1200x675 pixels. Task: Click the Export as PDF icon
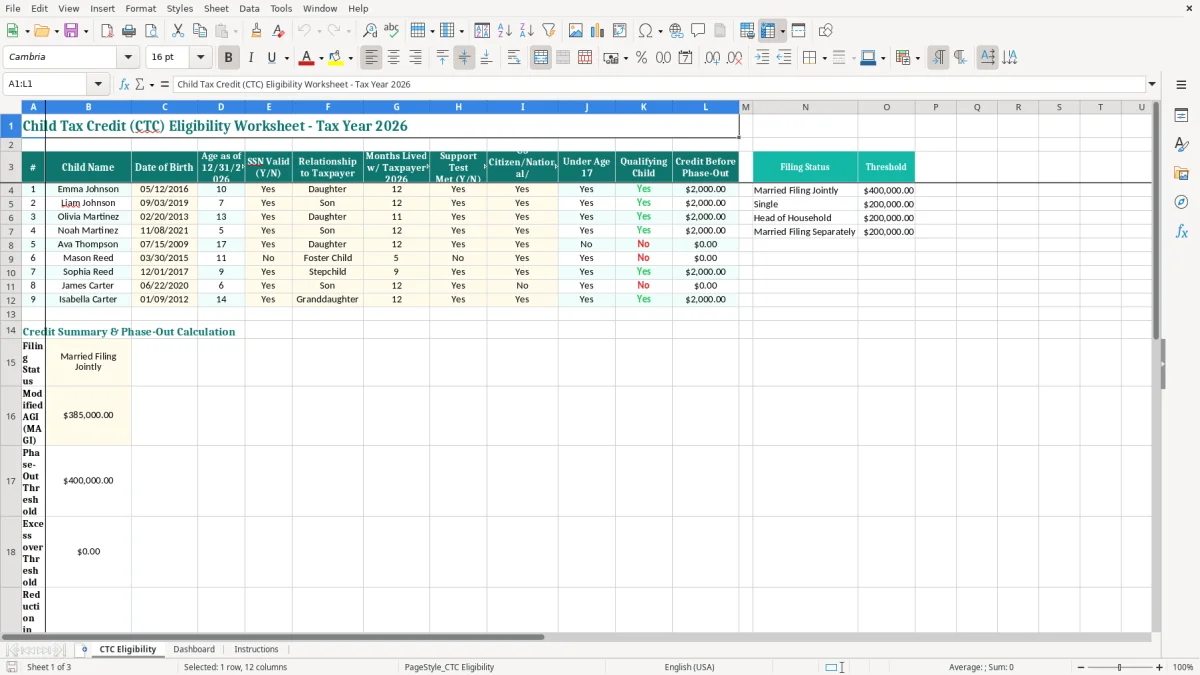pyautogui.click(x=107, y=31)
